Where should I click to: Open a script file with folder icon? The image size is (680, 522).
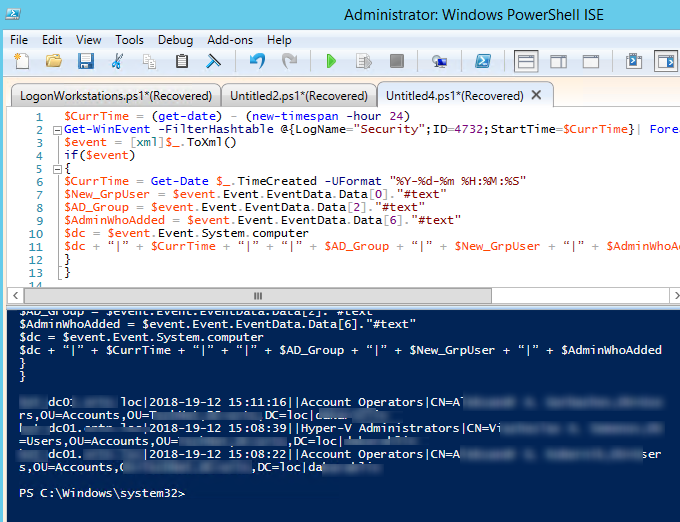click(53, 61)
